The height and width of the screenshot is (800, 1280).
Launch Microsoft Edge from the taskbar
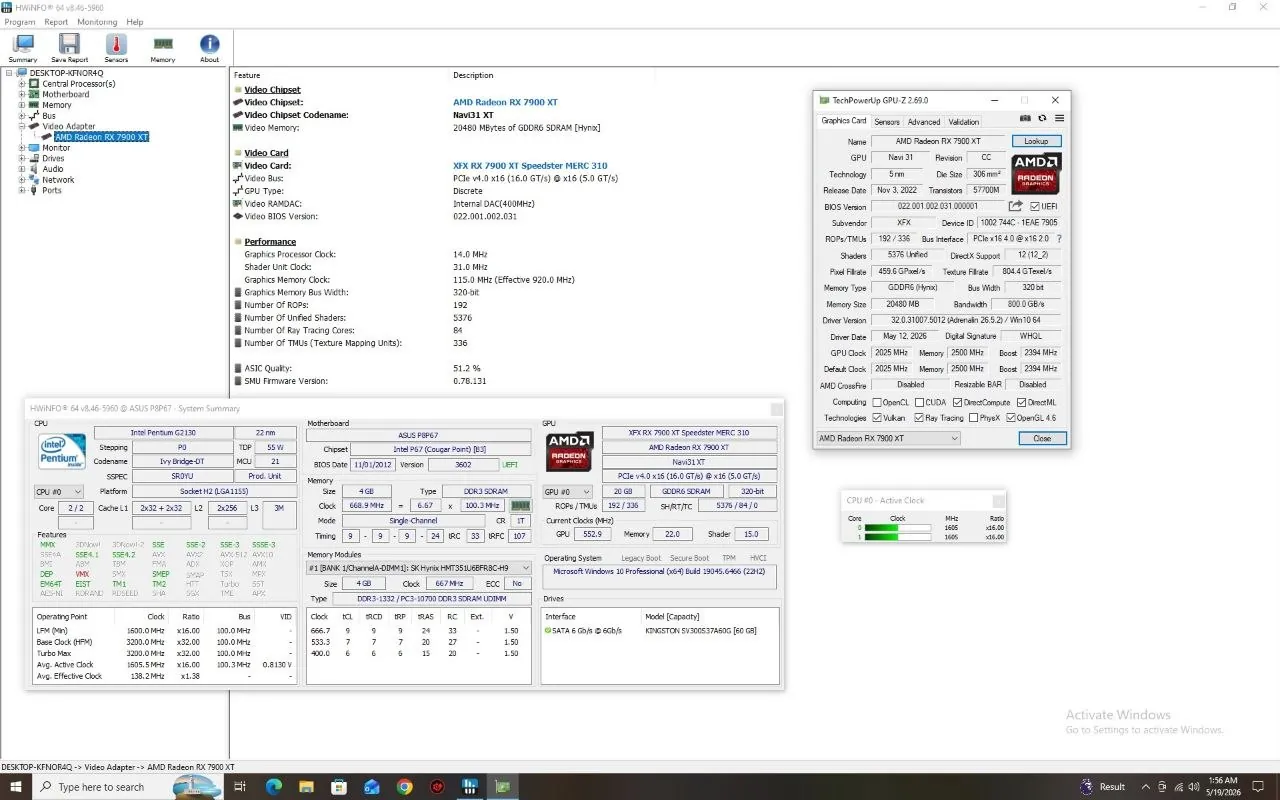coord(273,786)
